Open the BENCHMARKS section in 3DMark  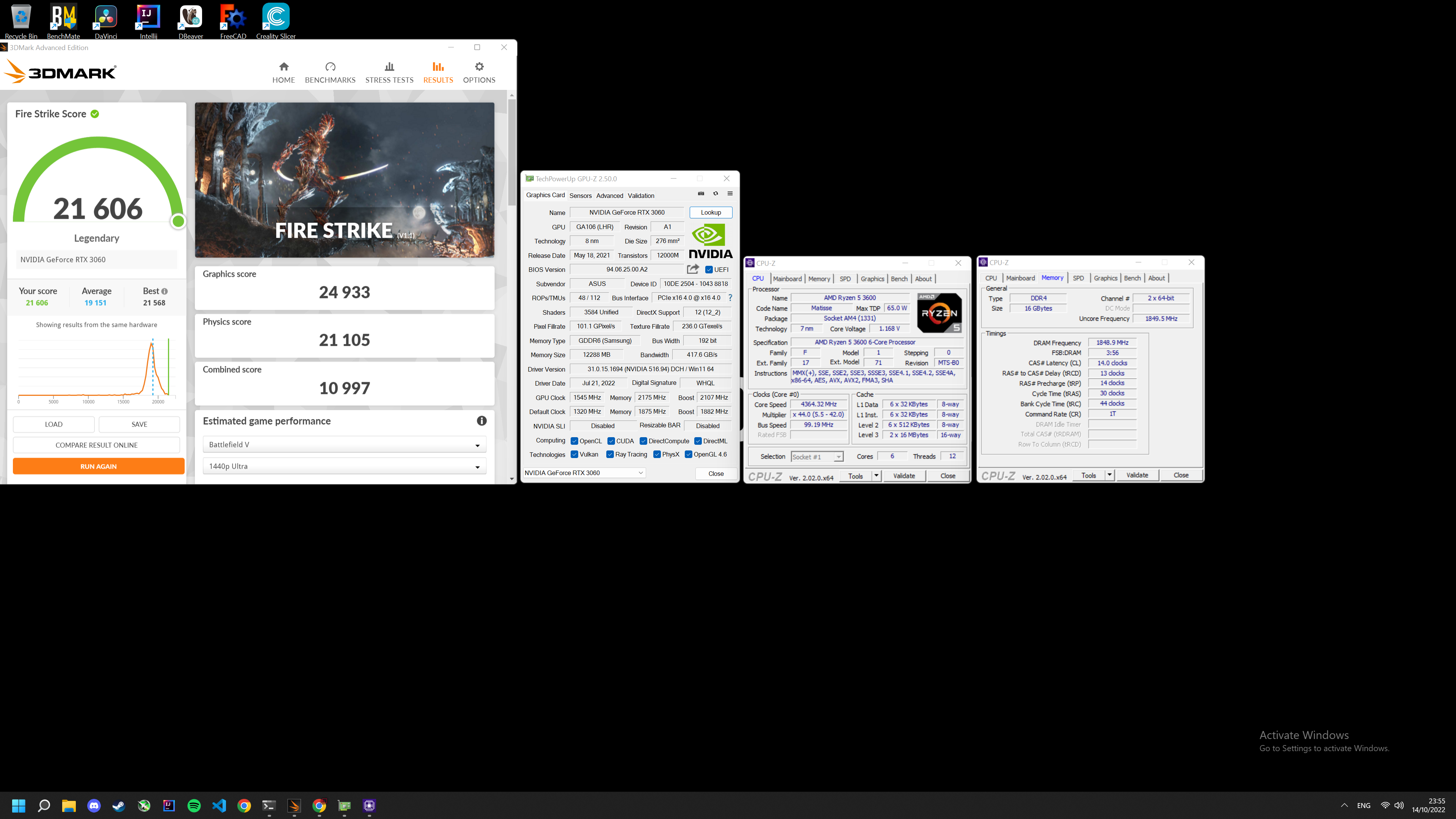pyautogui.click(x=330, y=73)
